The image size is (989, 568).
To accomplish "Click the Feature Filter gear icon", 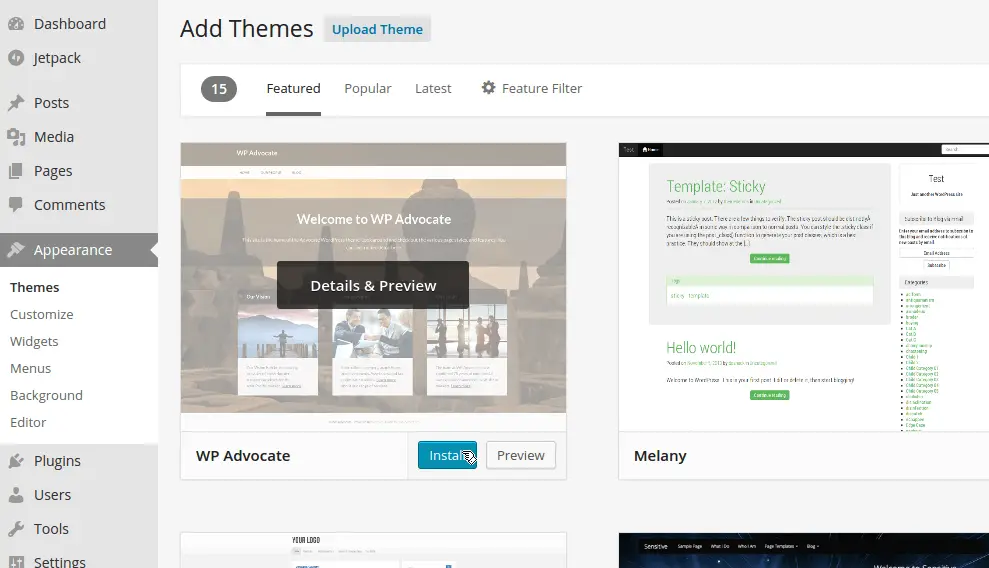I will point(488,88).
